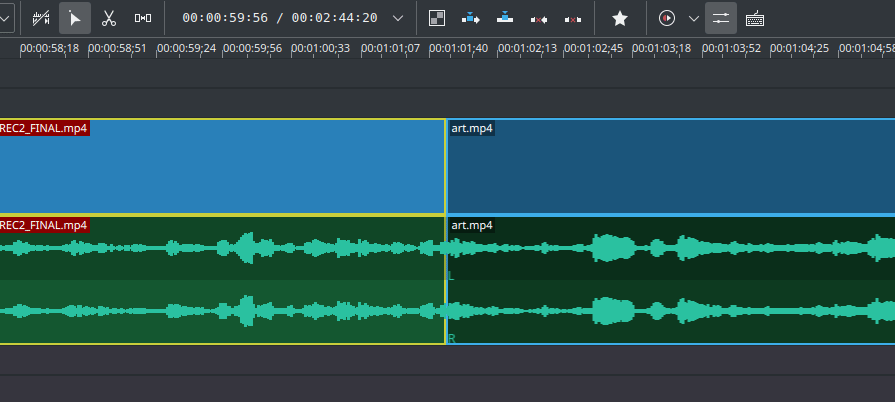Click the extract timeline zone icon
This screenshot has height=402, width=895.
[539, 18]
